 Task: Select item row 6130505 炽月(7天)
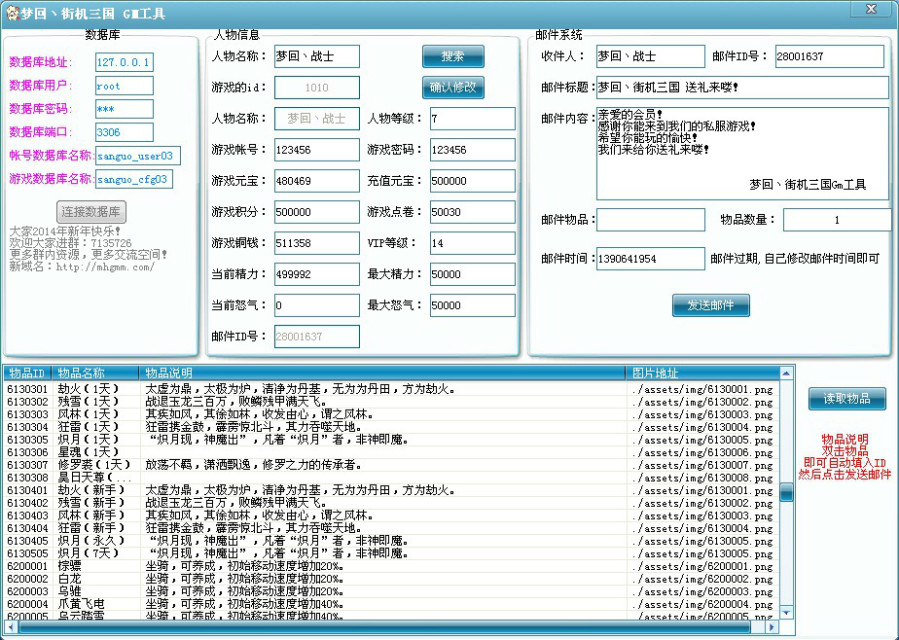point(392,553)
